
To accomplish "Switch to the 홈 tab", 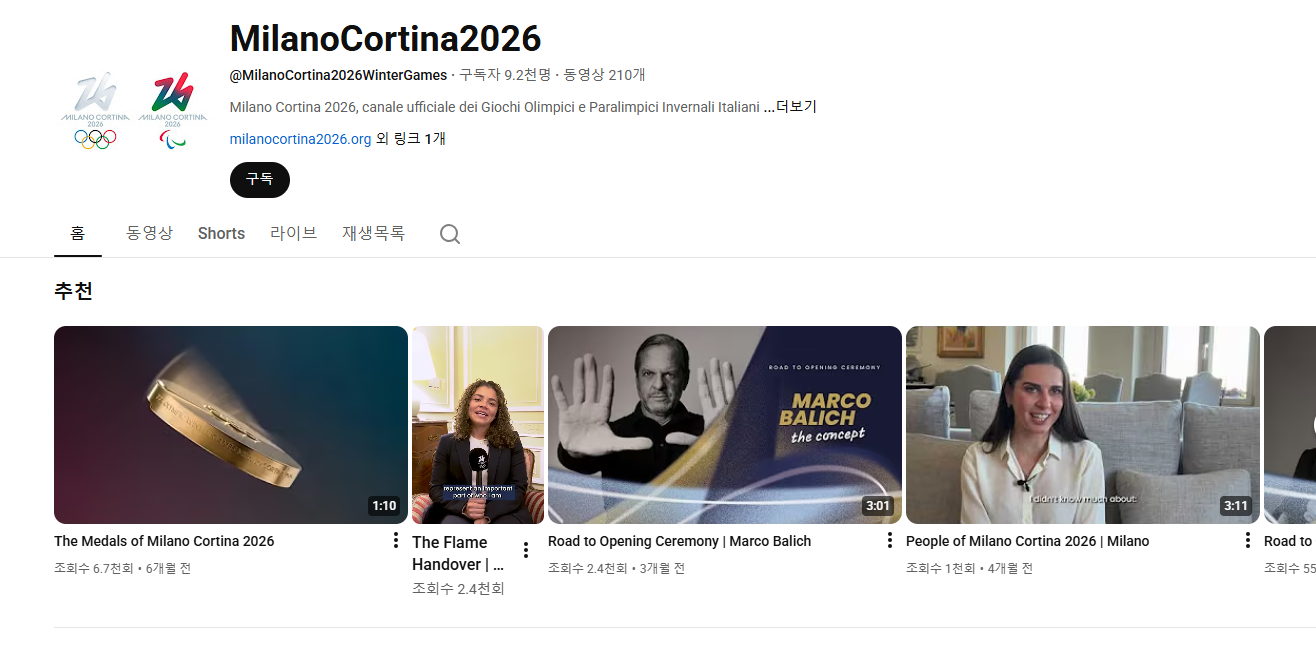I will pos(78,233).
